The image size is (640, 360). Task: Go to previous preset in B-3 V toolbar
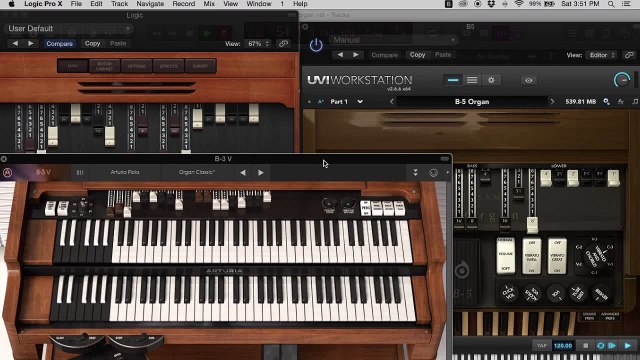click(x=243, y=173)
